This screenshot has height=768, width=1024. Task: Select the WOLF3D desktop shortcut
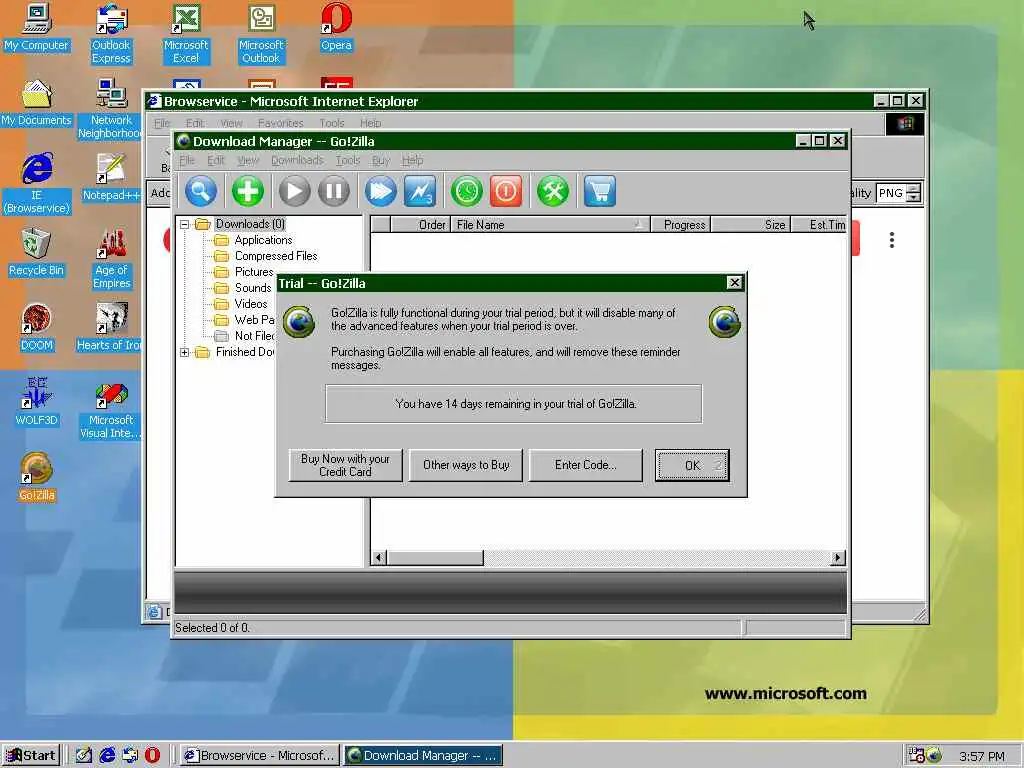[37, 403]
